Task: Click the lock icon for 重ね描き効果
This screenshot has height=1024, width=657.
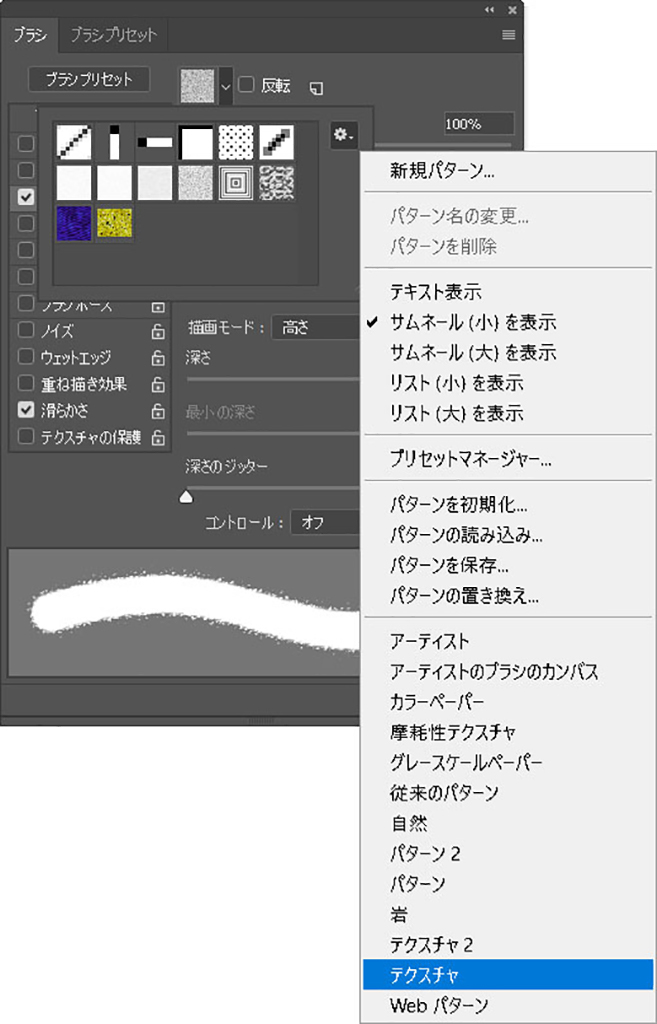Action: [158, 384]
